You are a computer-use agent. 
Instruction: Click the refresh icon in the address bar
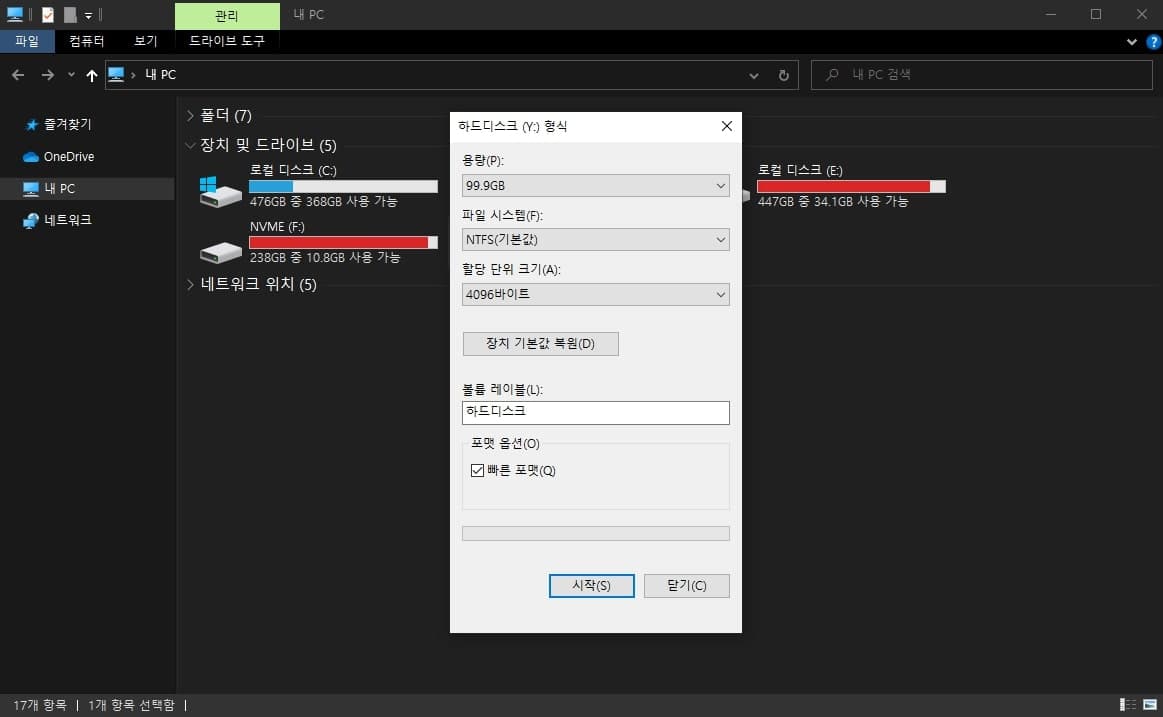tap(783, 74)
